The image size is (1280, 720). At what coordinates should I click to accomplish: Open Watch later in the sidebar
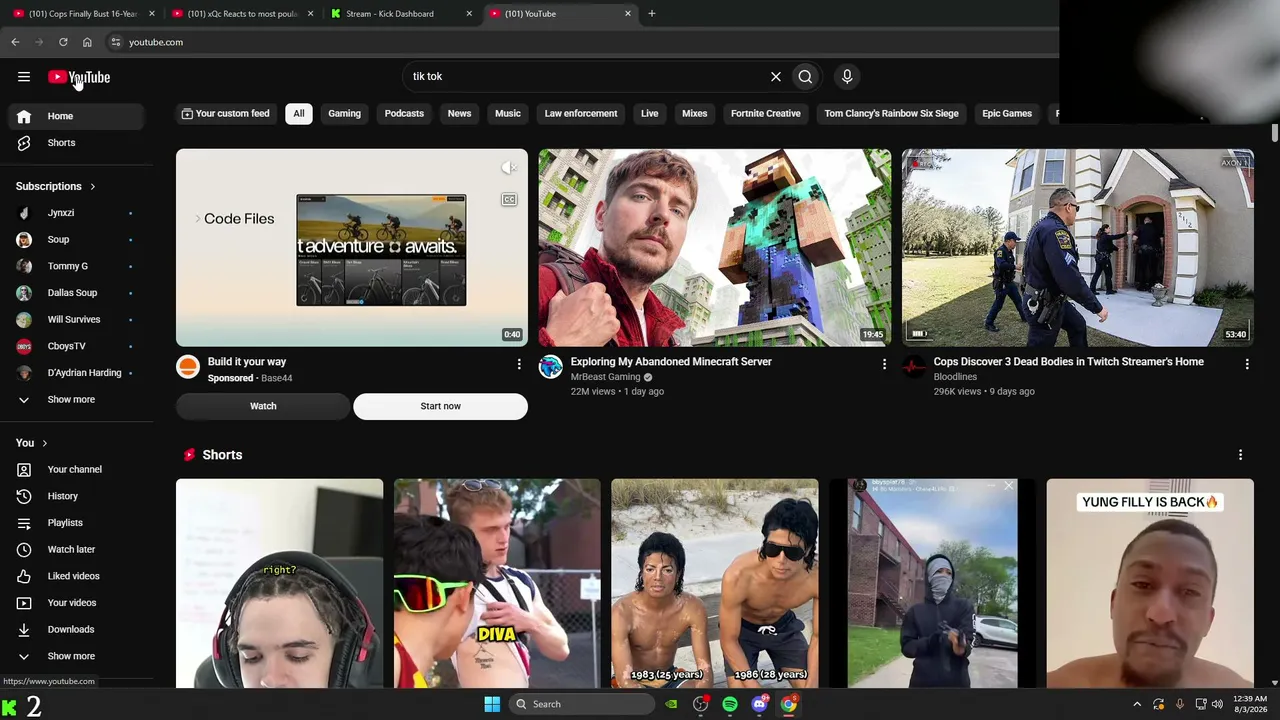(76, 549)
